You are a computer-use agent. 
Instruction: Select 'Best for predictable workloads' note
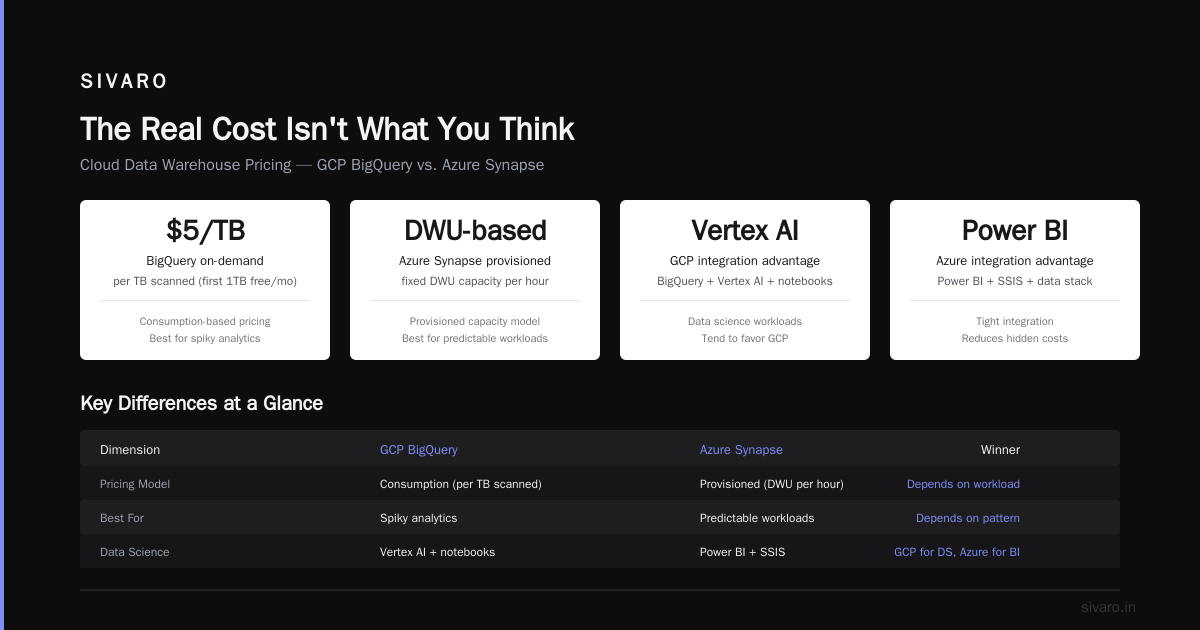tap(475, 338)
